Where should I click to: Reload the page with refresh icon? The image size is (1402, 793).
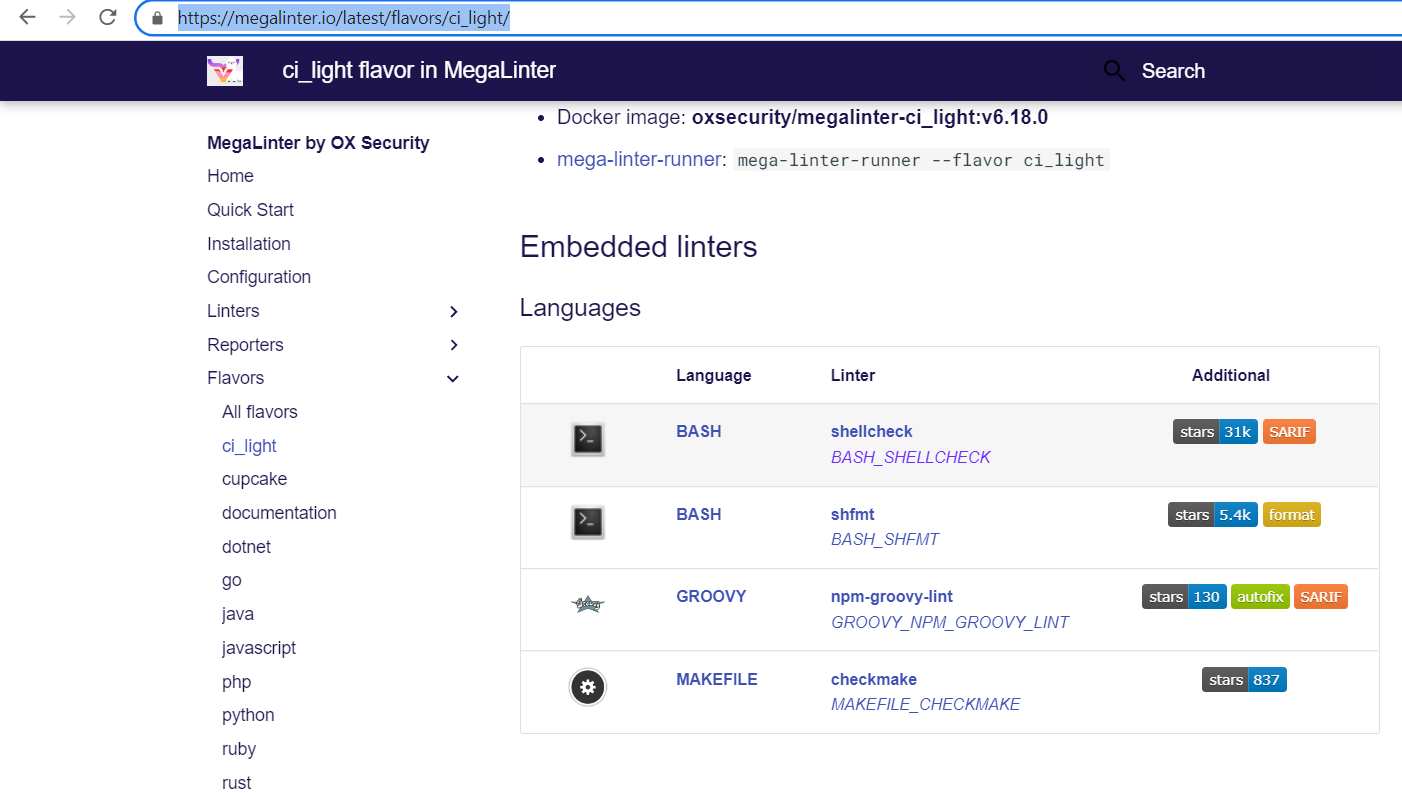107,17
